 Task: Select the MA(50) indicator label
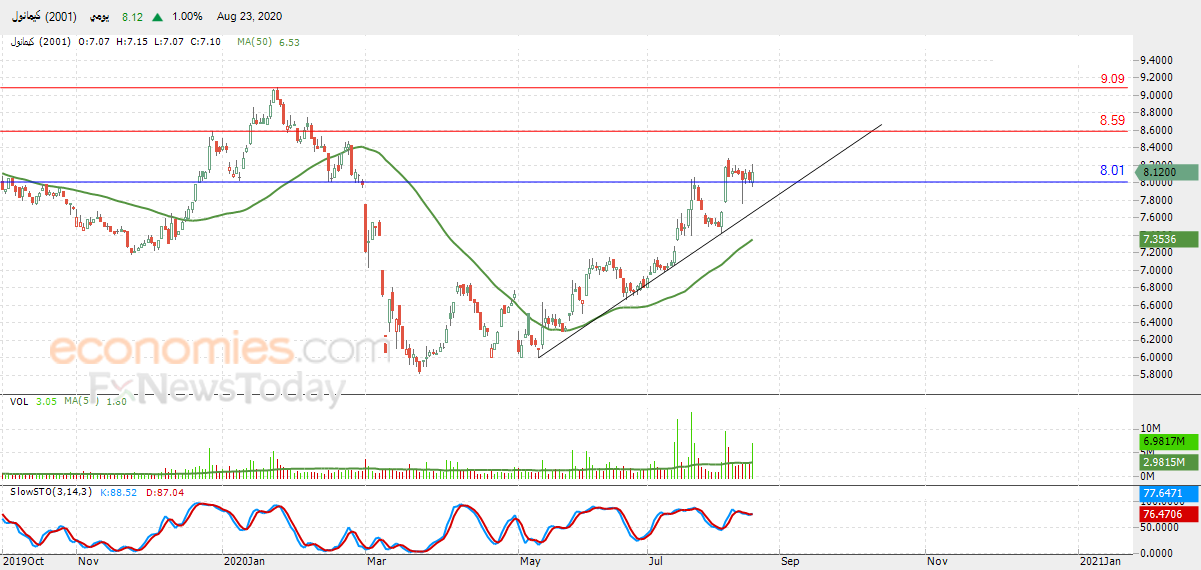pos(255,42)
